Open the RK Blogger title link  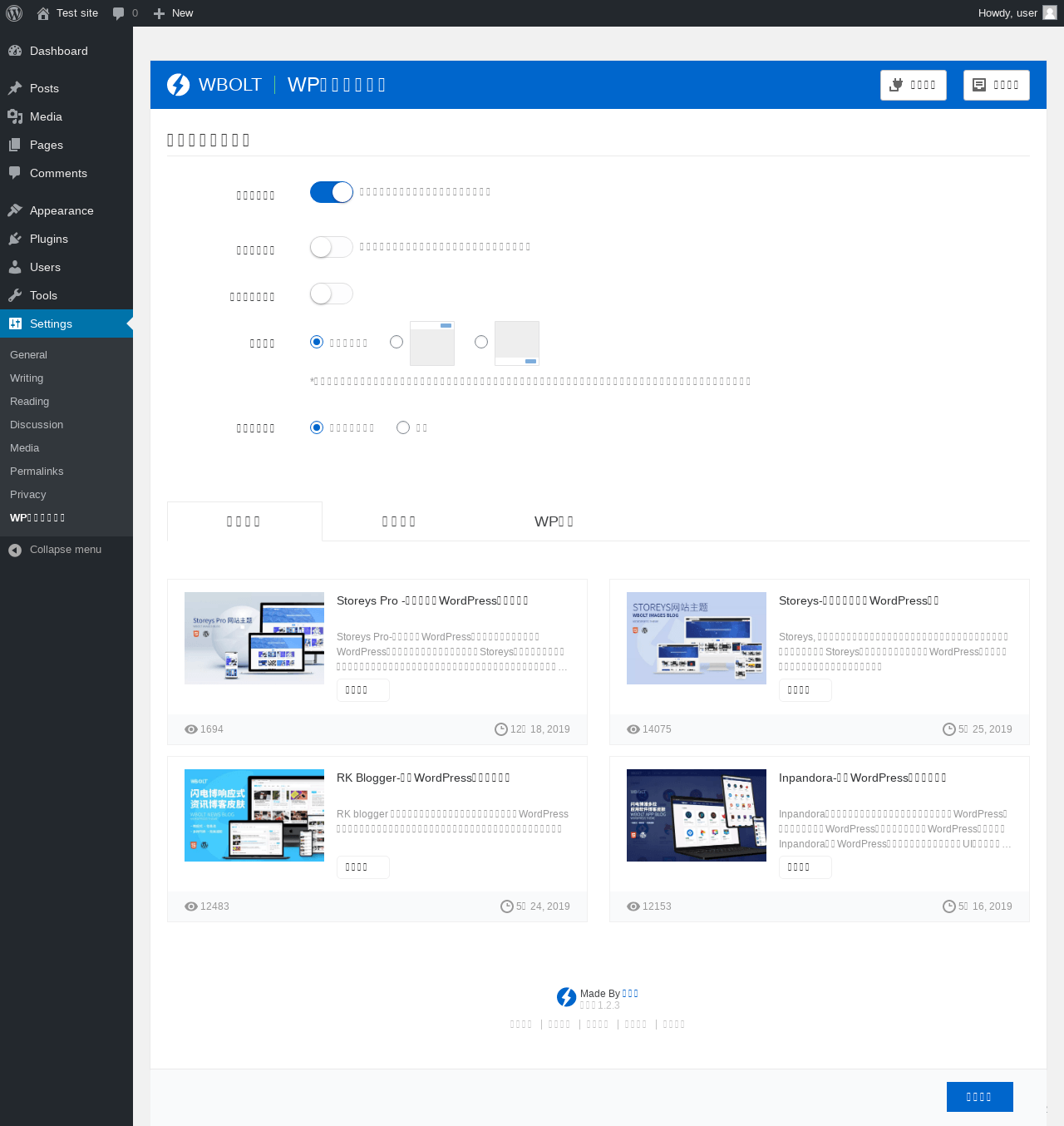(x=423, y=778)
